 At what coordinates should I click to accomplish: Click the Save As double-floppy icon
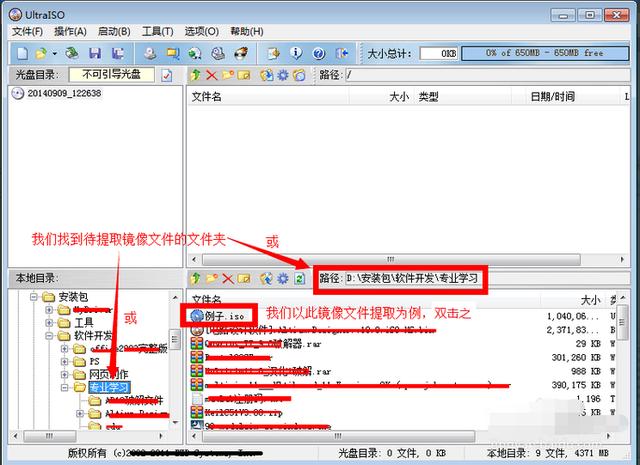tap(118, 53)
